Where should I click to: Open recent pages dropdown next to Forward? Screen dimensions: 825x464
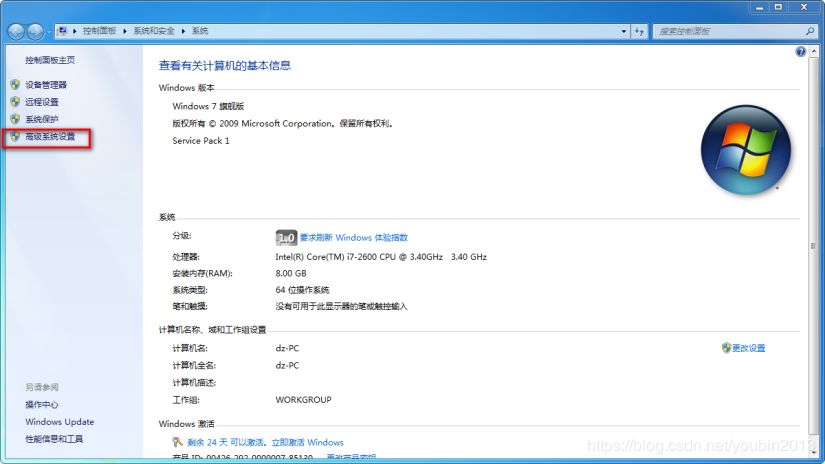coord(49,32)
